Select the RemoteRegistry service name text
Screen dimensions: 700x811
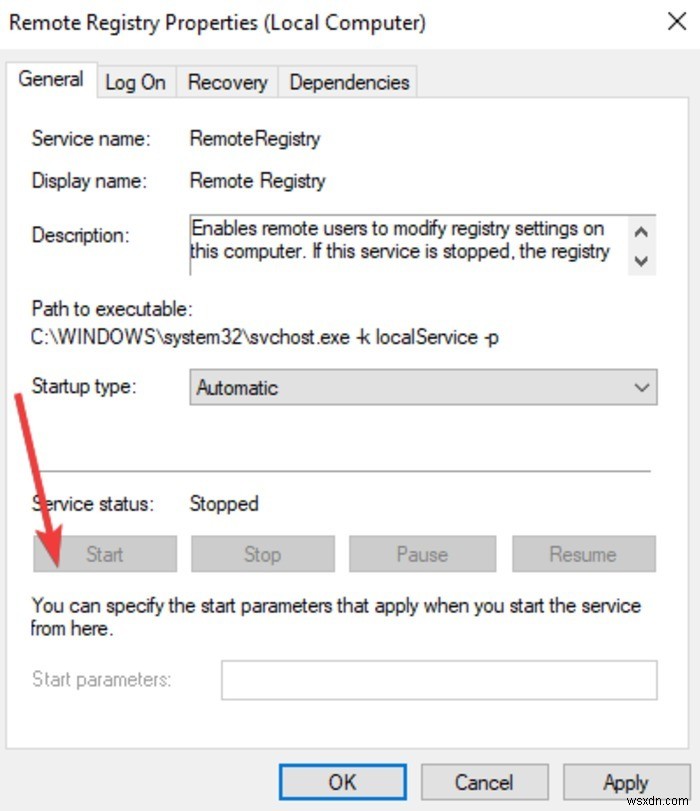(255, 139)
